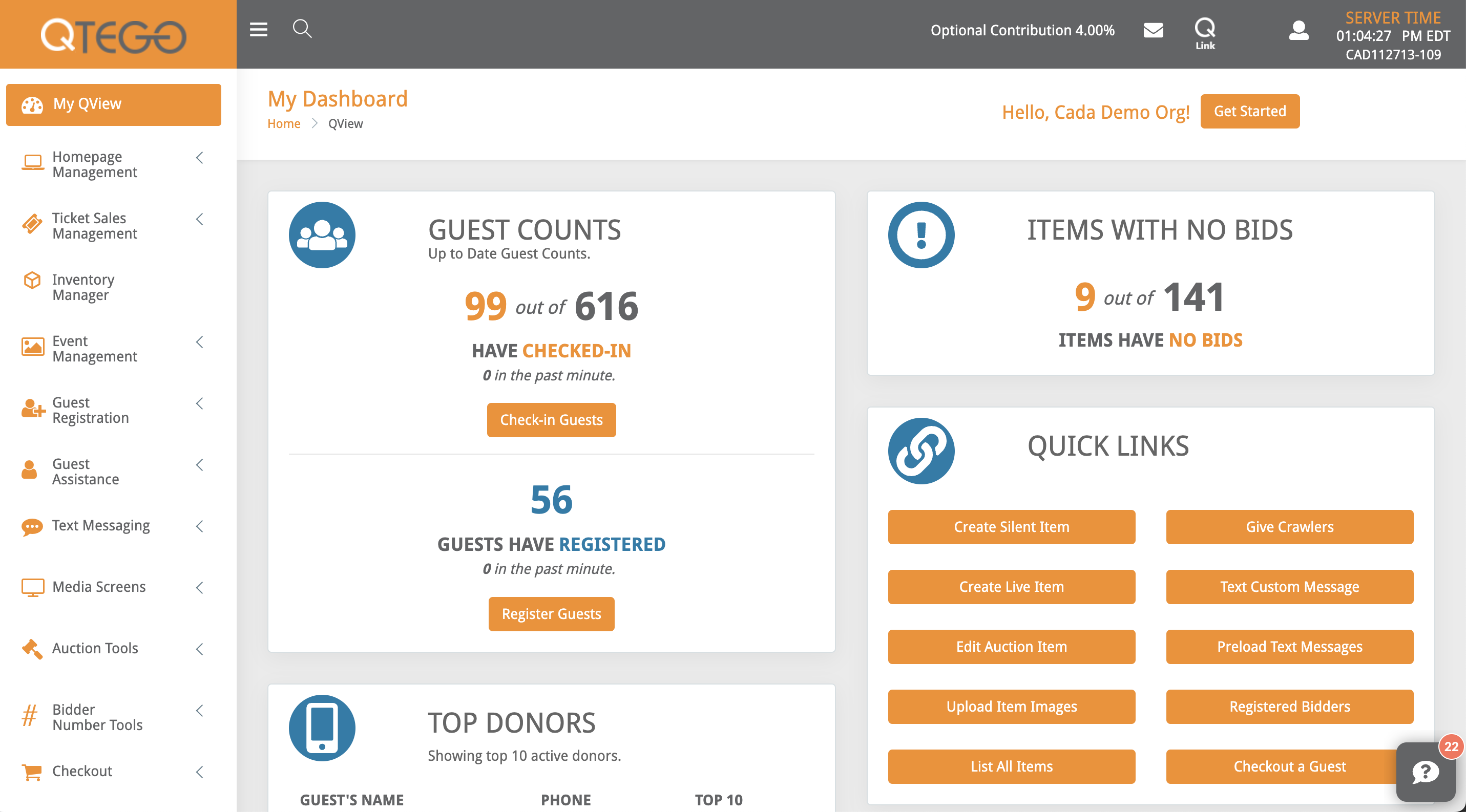The height and width of the screenshot is (812, 1466).
Task: Click the Guest Counts people icon
Action: pos(322,235)
